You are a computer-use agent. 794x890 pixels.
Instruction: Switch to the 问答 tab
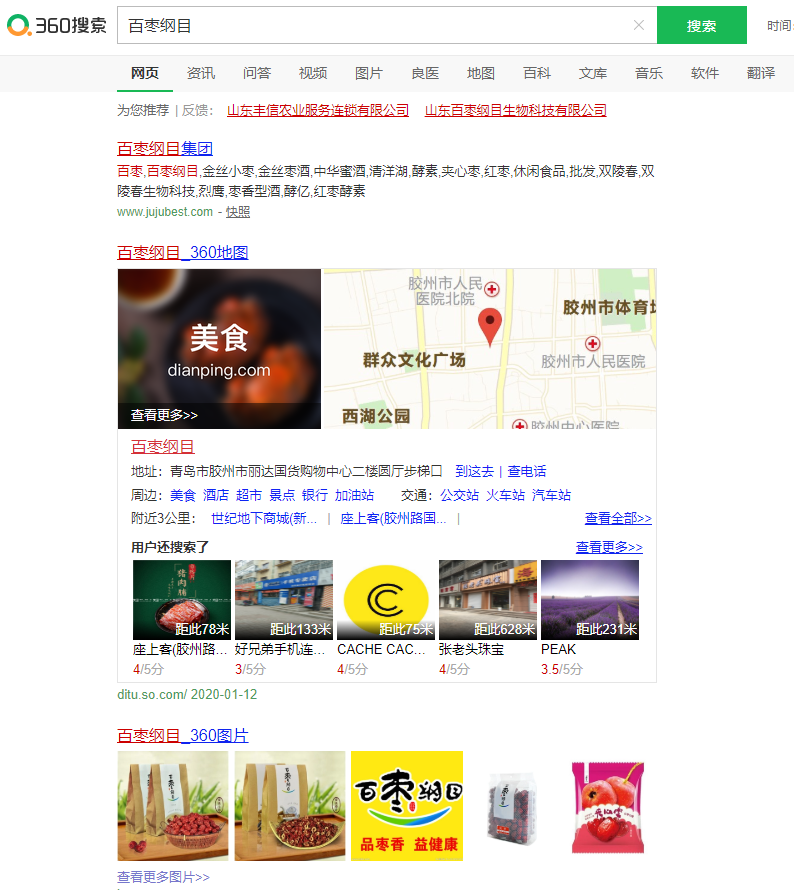[257, 73]
